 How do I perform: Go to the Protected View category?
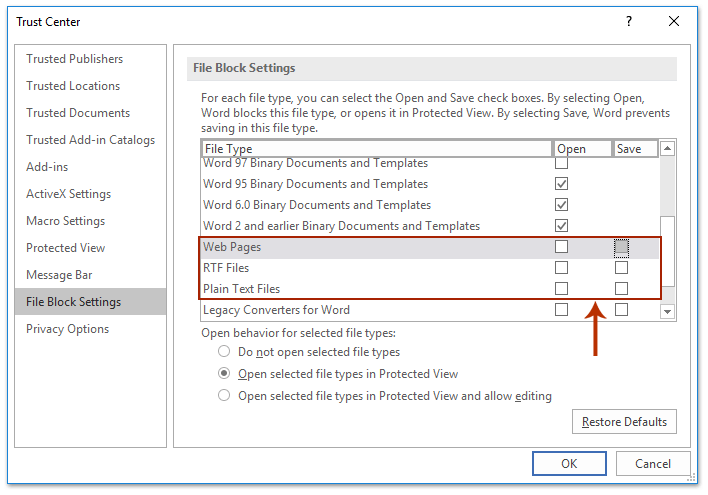pos(66,248)
